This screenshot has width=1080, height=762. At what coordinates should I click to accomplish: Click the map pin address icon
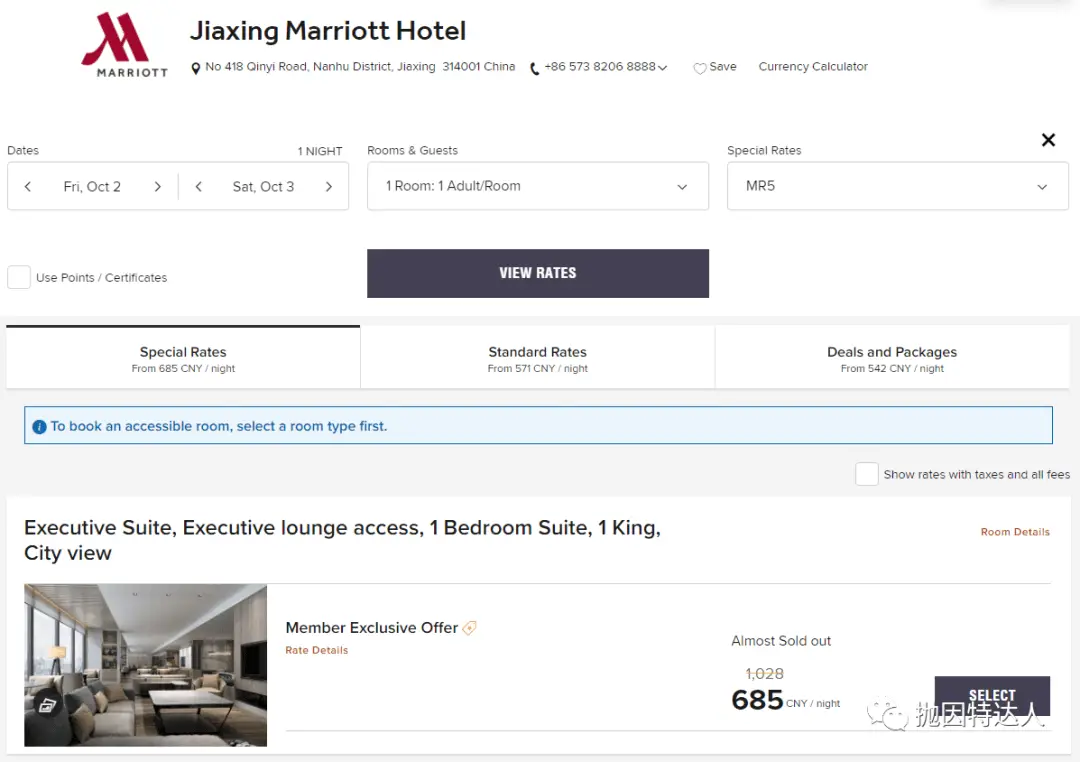(x=196, y=68)
